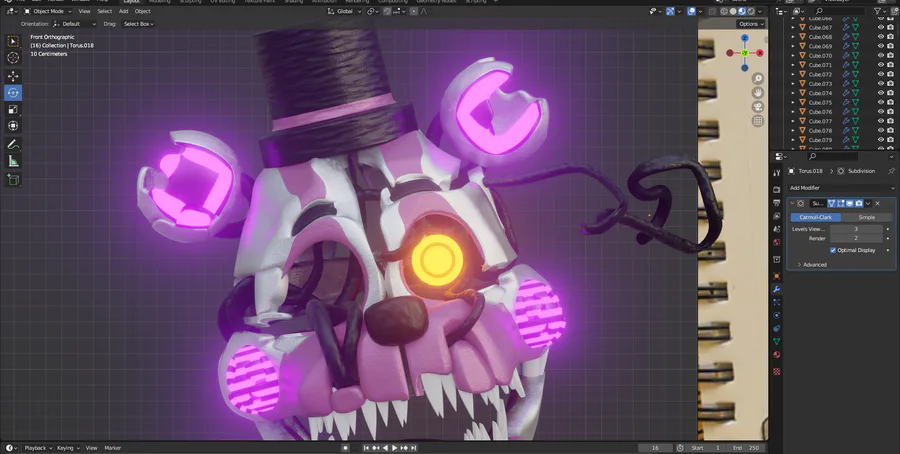This screenshot has height=454, width=900.
Task: Open the Render properties tab
Action: click(x=777, y=190)
